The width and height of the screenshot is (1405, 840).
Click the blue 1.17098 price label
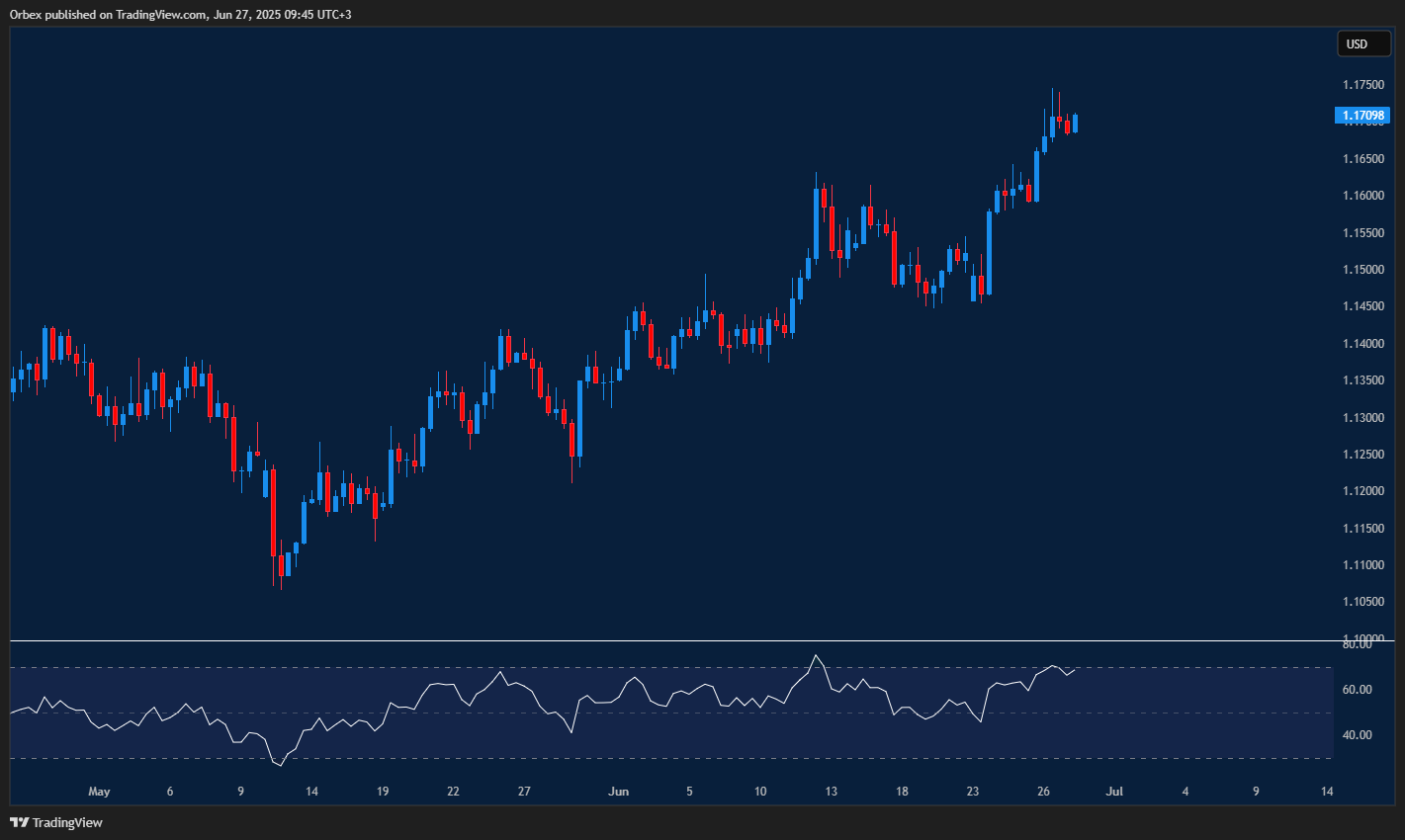coord(1364,116)
